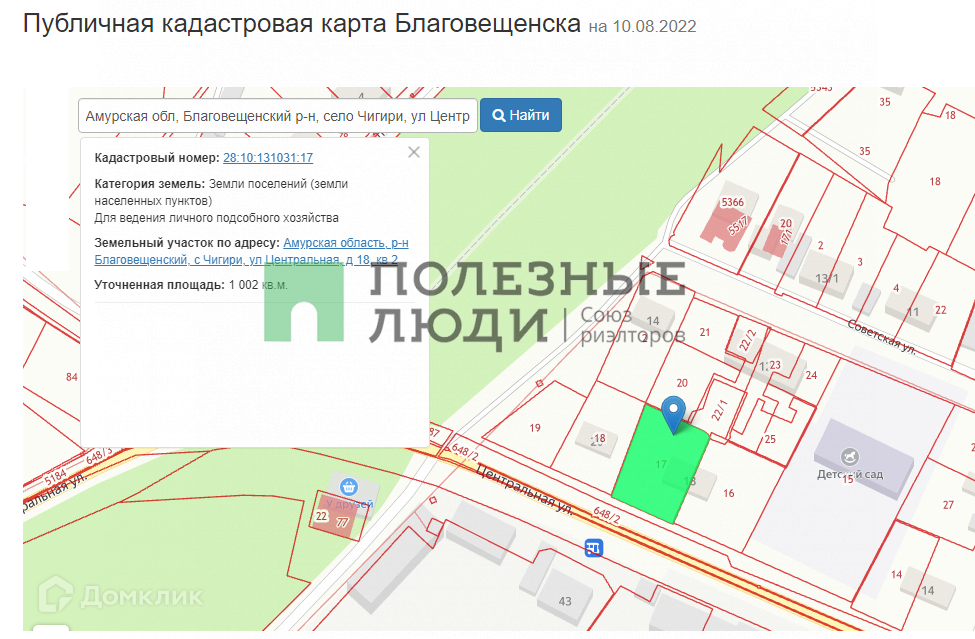Viewport: 975px width, 639px height.
Task: Close the cadastral info popup
Action: coord(414,152)
